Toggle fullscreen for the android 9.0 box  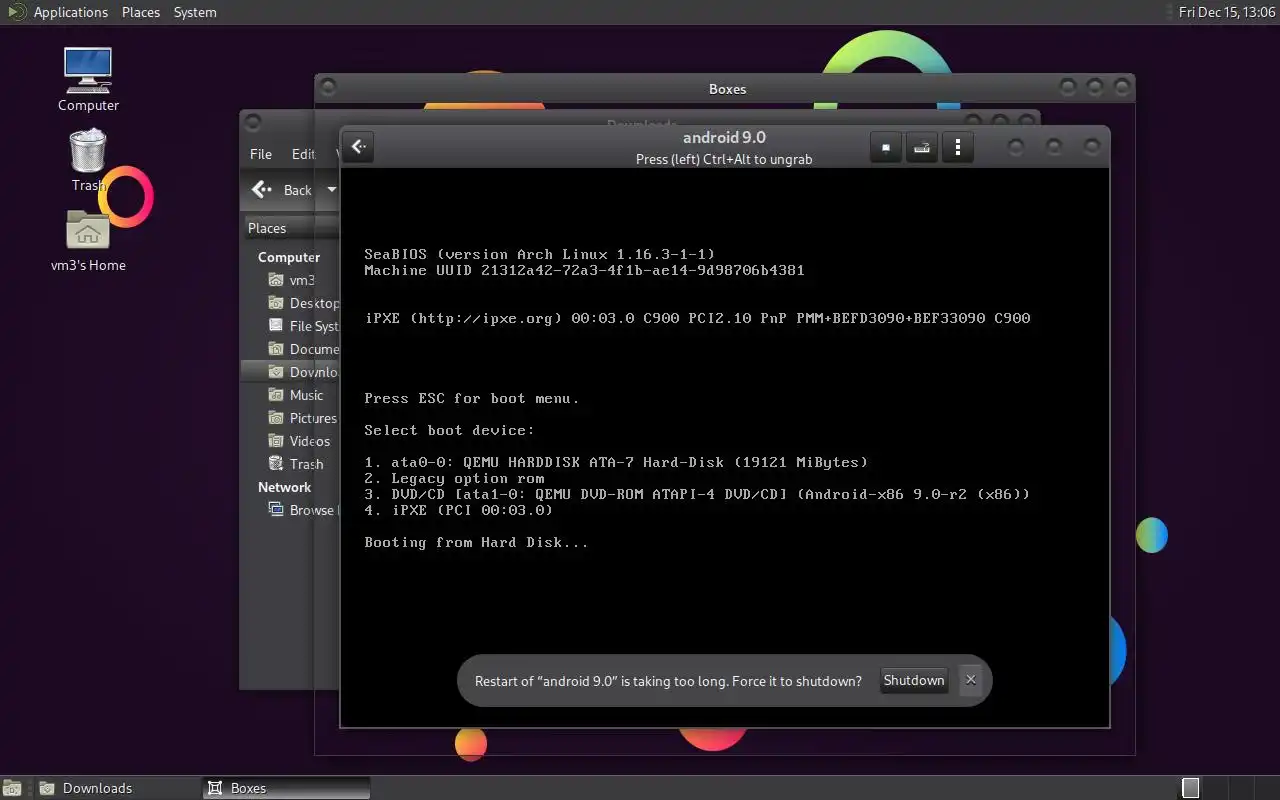pos(885,148)
